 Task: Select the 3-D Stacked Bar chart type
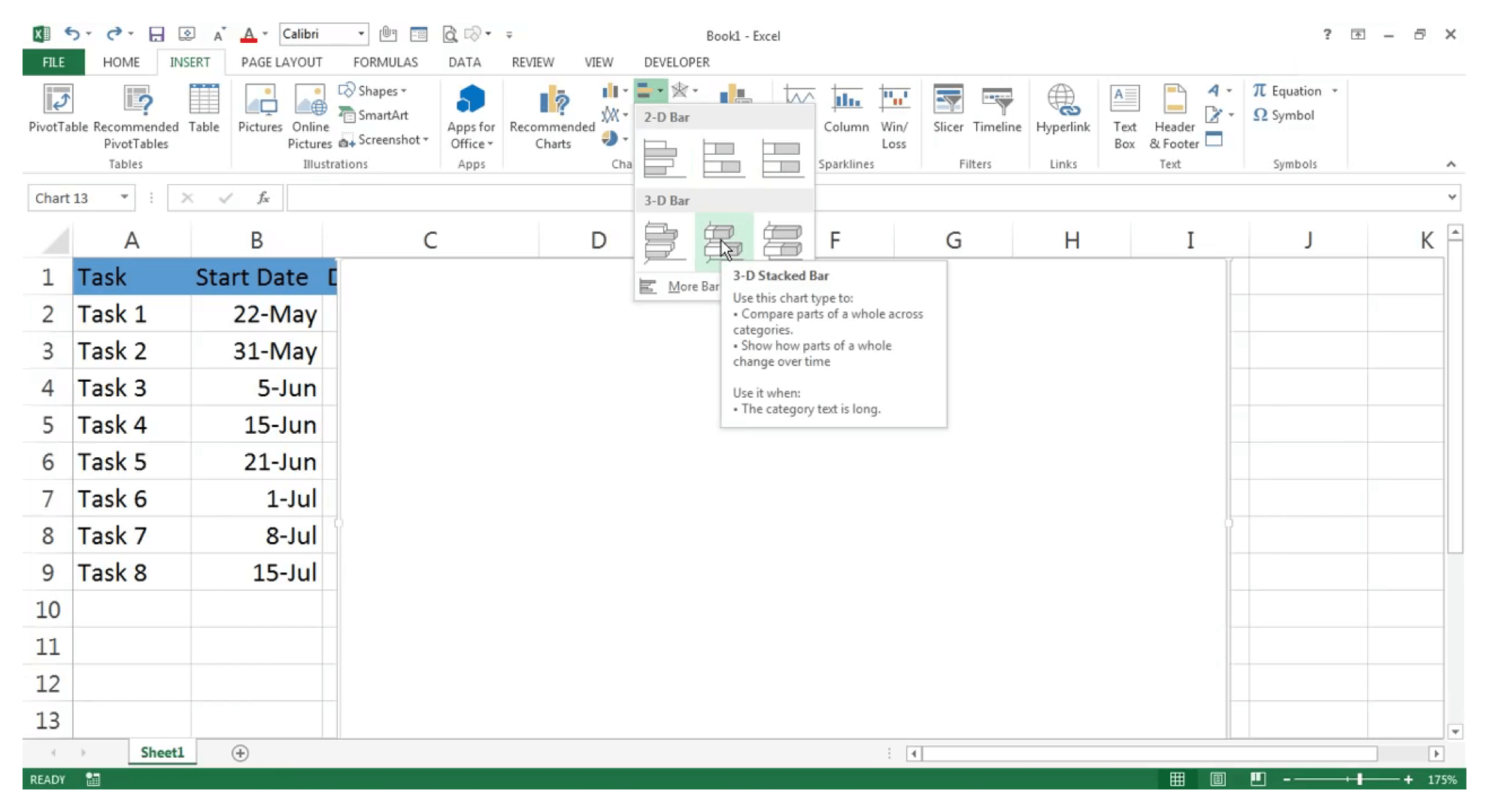tap(722, 240)
